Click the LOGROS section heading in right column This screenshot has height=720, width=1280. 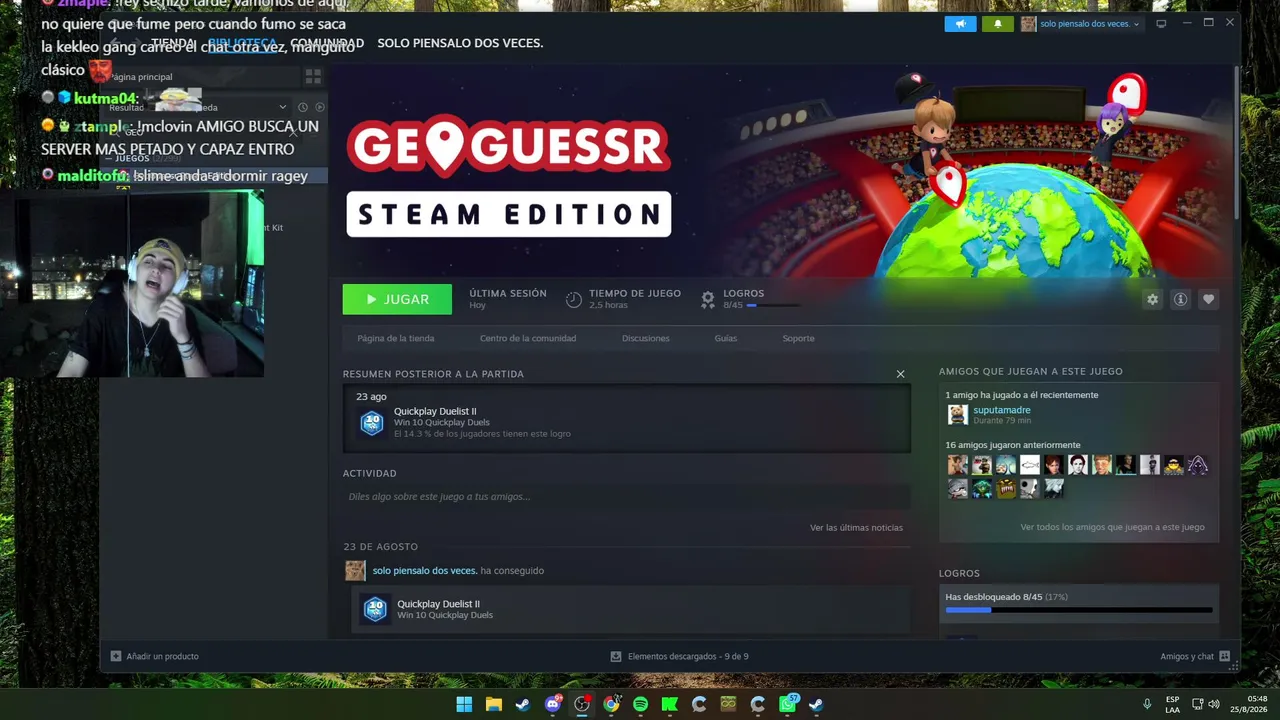point(959,573)
